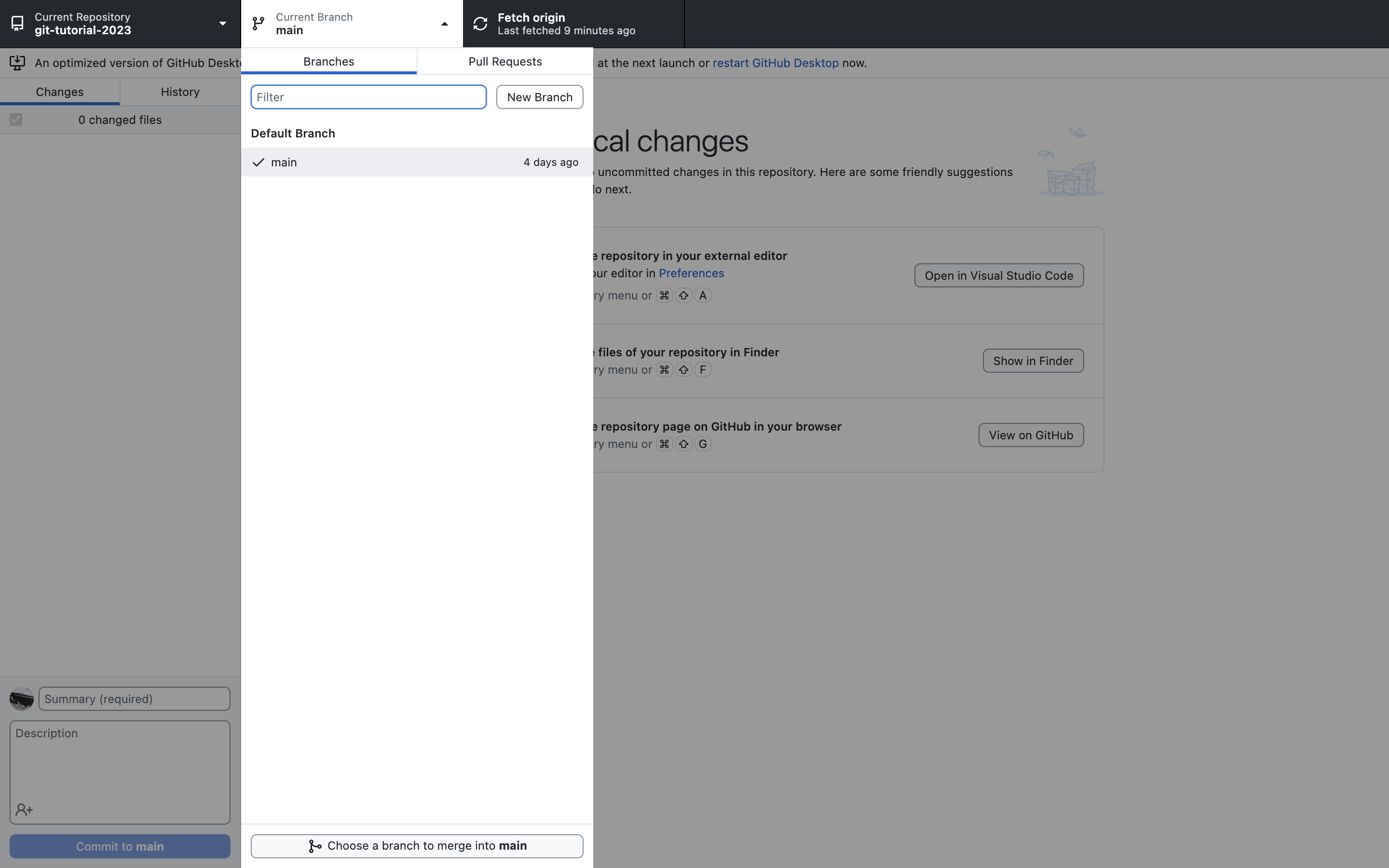This screenshot has height=868, width=1389.
Task: Click the checkmark icon beside main branch
Action: [x=259, y=163]
